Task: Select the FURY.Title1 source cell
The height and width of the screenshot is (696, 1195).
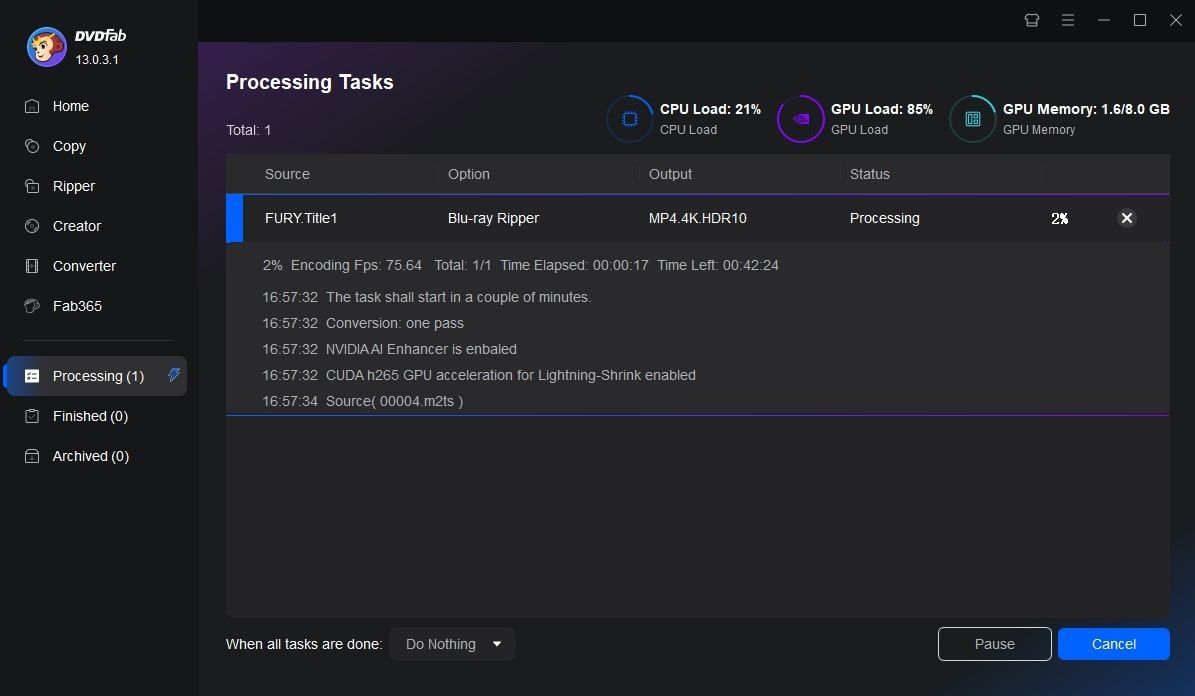Action: click(x=301, y=218)
